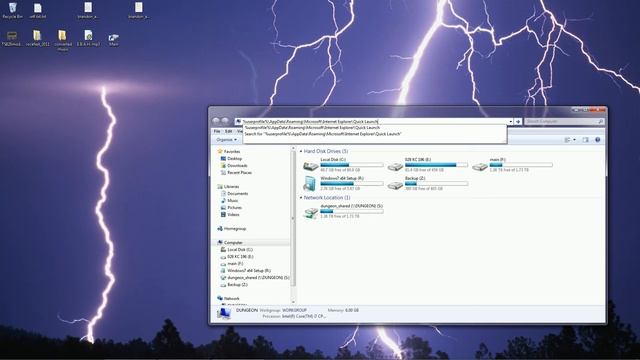Select the Local Disk (C:) drive tile
Viewport: 640px width, 360px height.
point(343,164)
